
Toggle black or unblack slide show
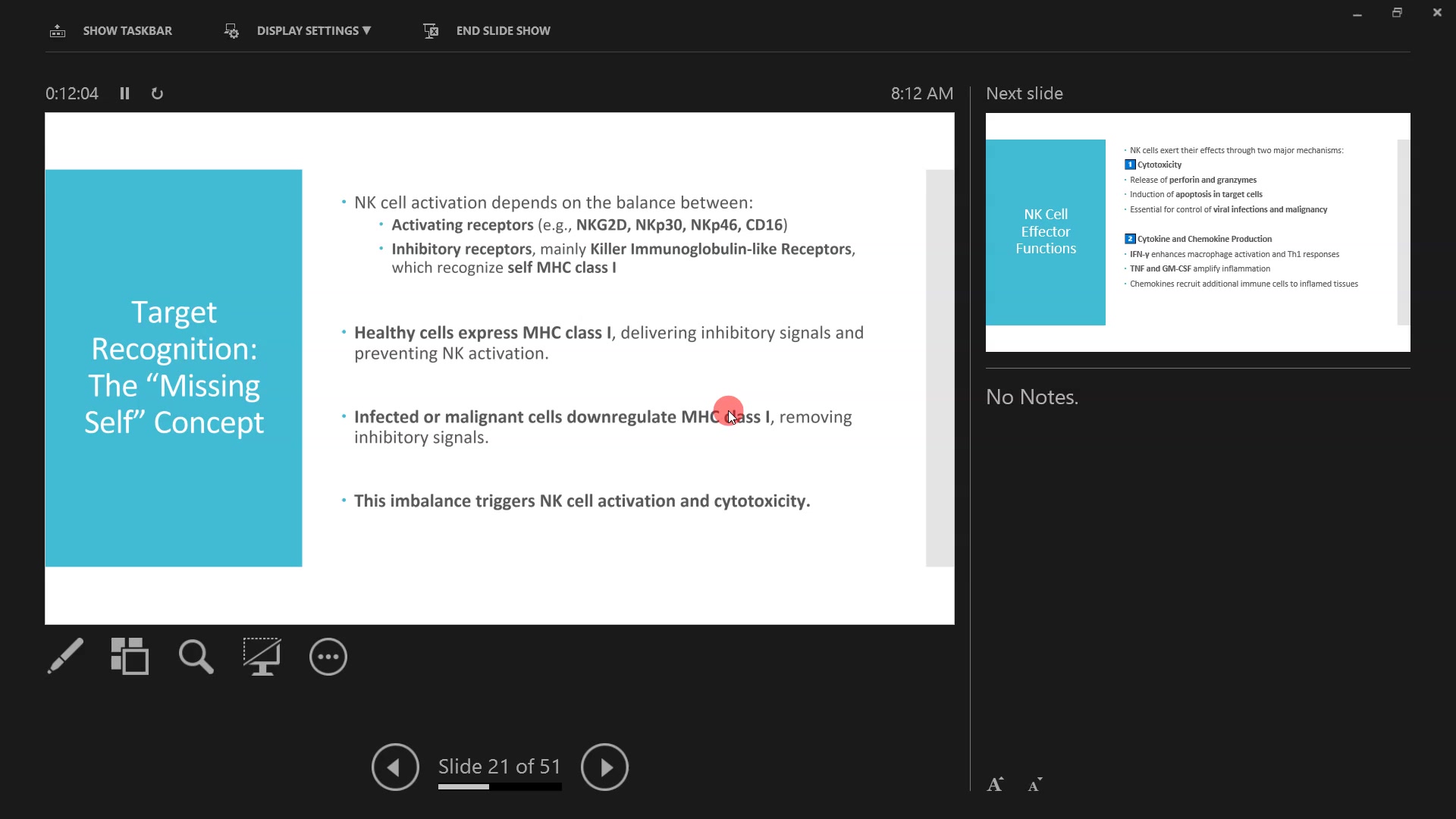pyautogui.click(x=262, y=656)
